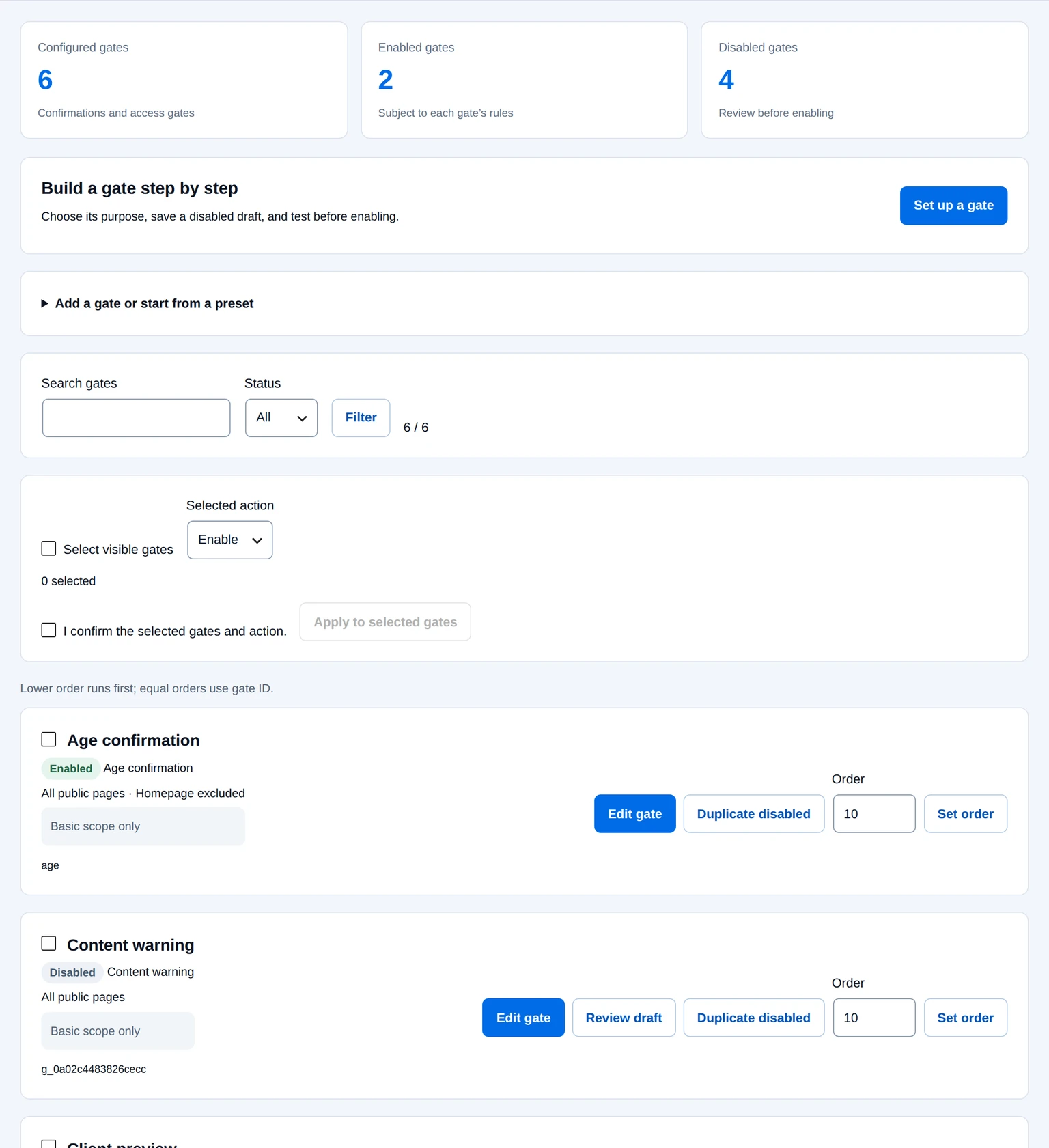Set order for the Age confirmation gate
This screenshot has height=1148, width=1049.
[965, 813]
